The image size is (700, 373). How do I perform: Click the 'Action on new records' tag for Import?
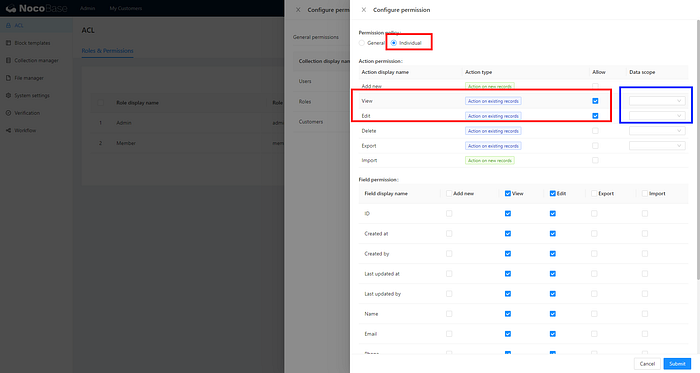(x=490, y=160)
